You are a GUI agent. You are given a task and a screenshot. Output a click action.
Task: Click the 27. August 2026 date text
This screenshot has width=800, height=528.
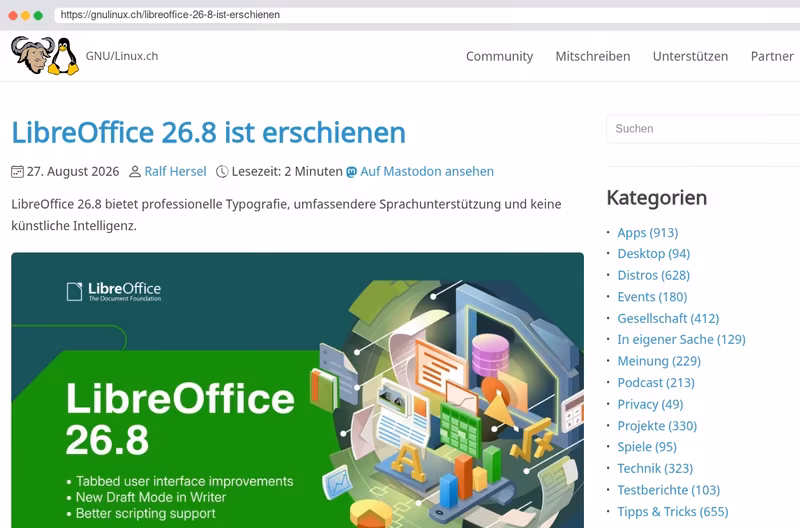click(x=73, y=171)
